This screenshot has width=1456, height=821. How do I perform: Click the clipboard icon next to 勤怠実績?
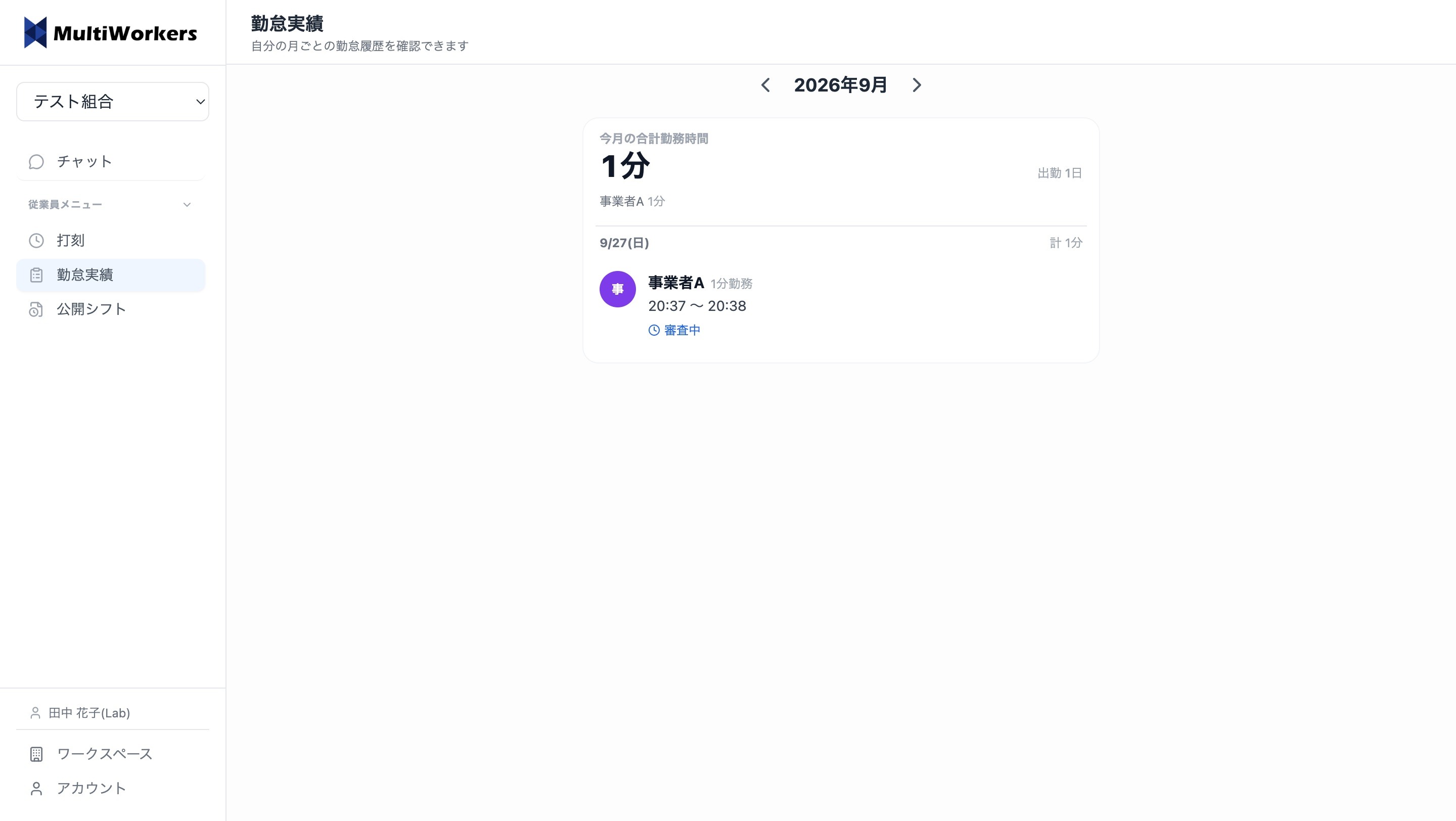36,275
